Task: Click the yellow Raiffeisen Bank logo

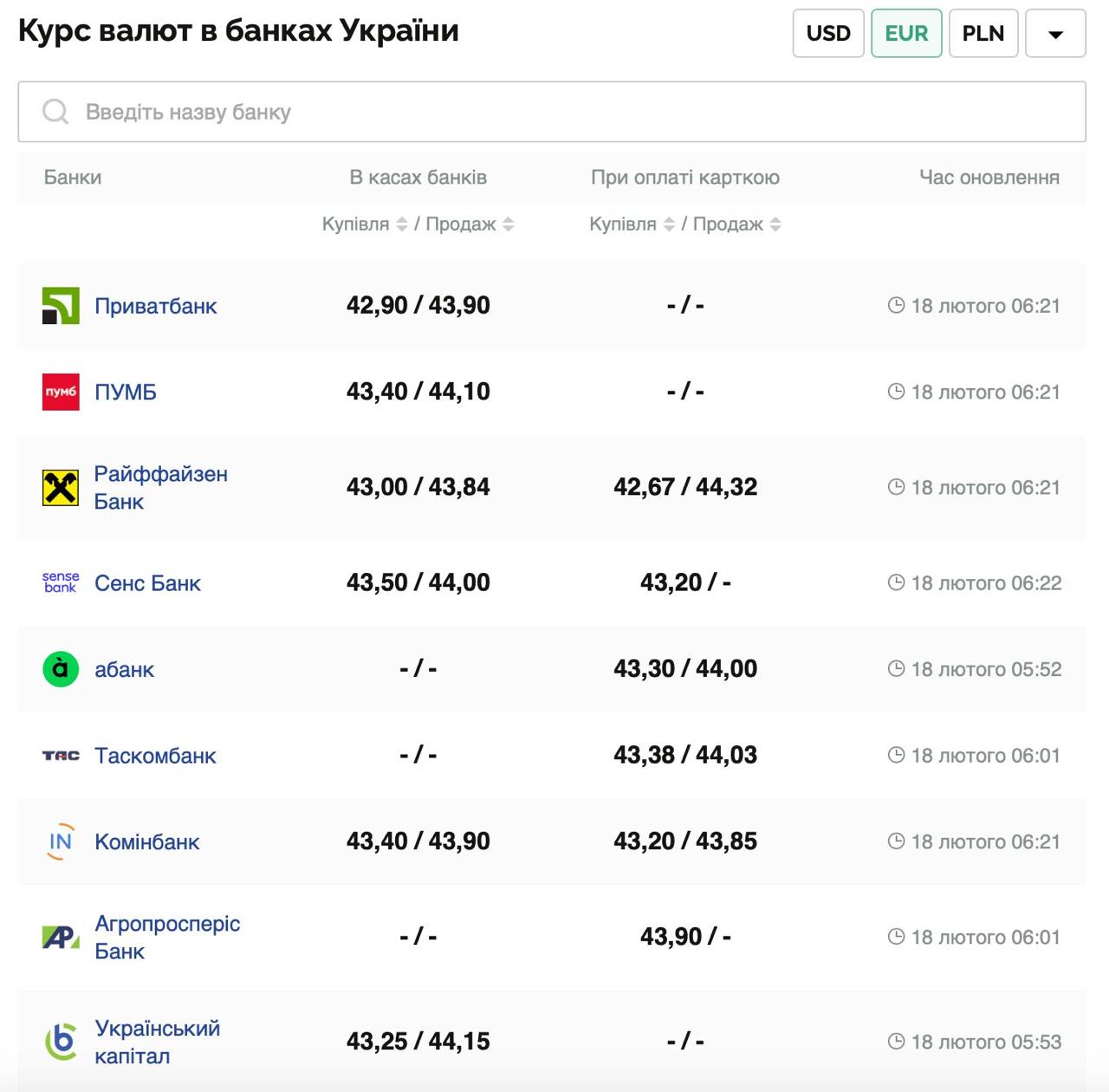Action: coord(61,487)
